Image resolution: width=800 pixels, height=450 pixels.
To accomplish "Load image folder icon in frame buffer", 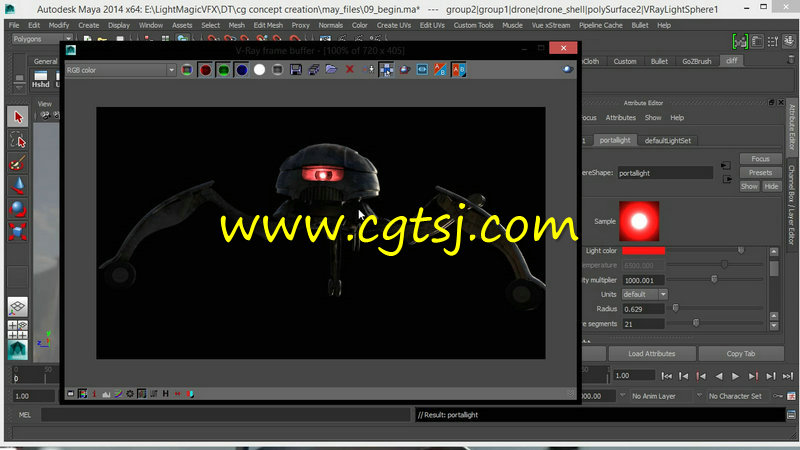I will pyautogui.click(x=332, y=70).
